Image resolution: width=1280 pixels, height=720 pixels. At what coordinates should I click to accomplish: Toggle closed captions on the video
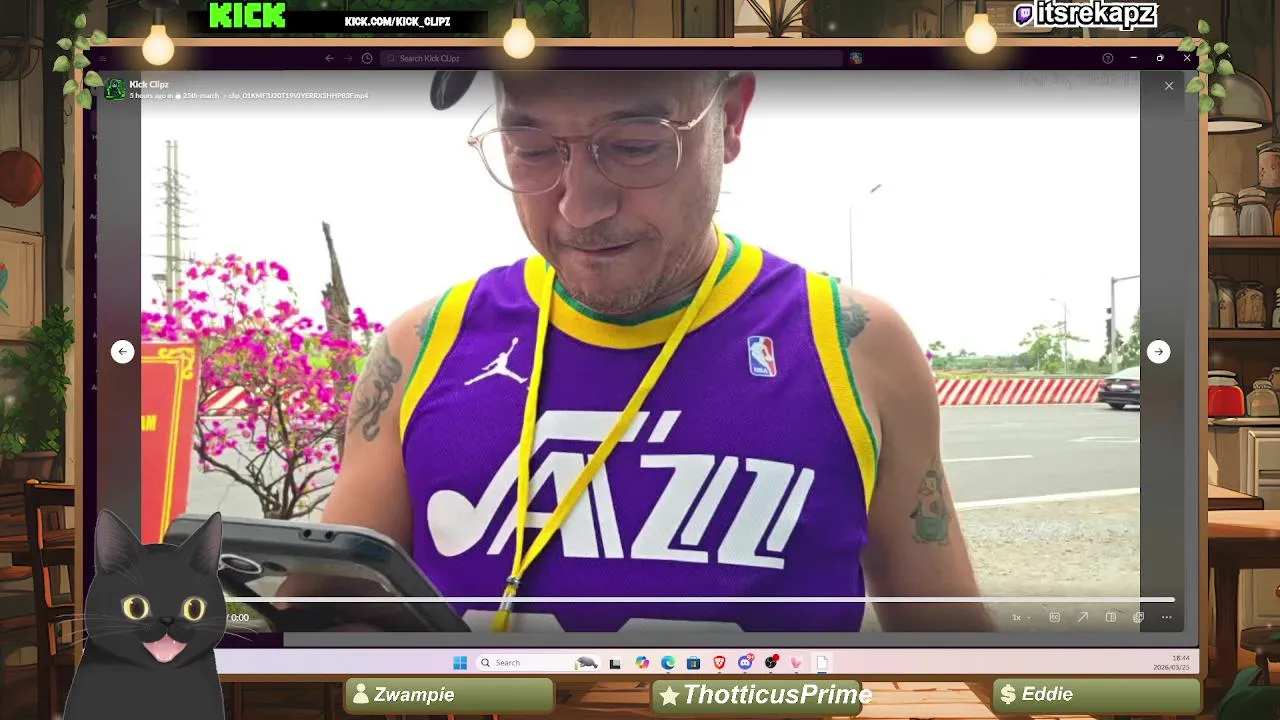click(x=1055, y=617)
